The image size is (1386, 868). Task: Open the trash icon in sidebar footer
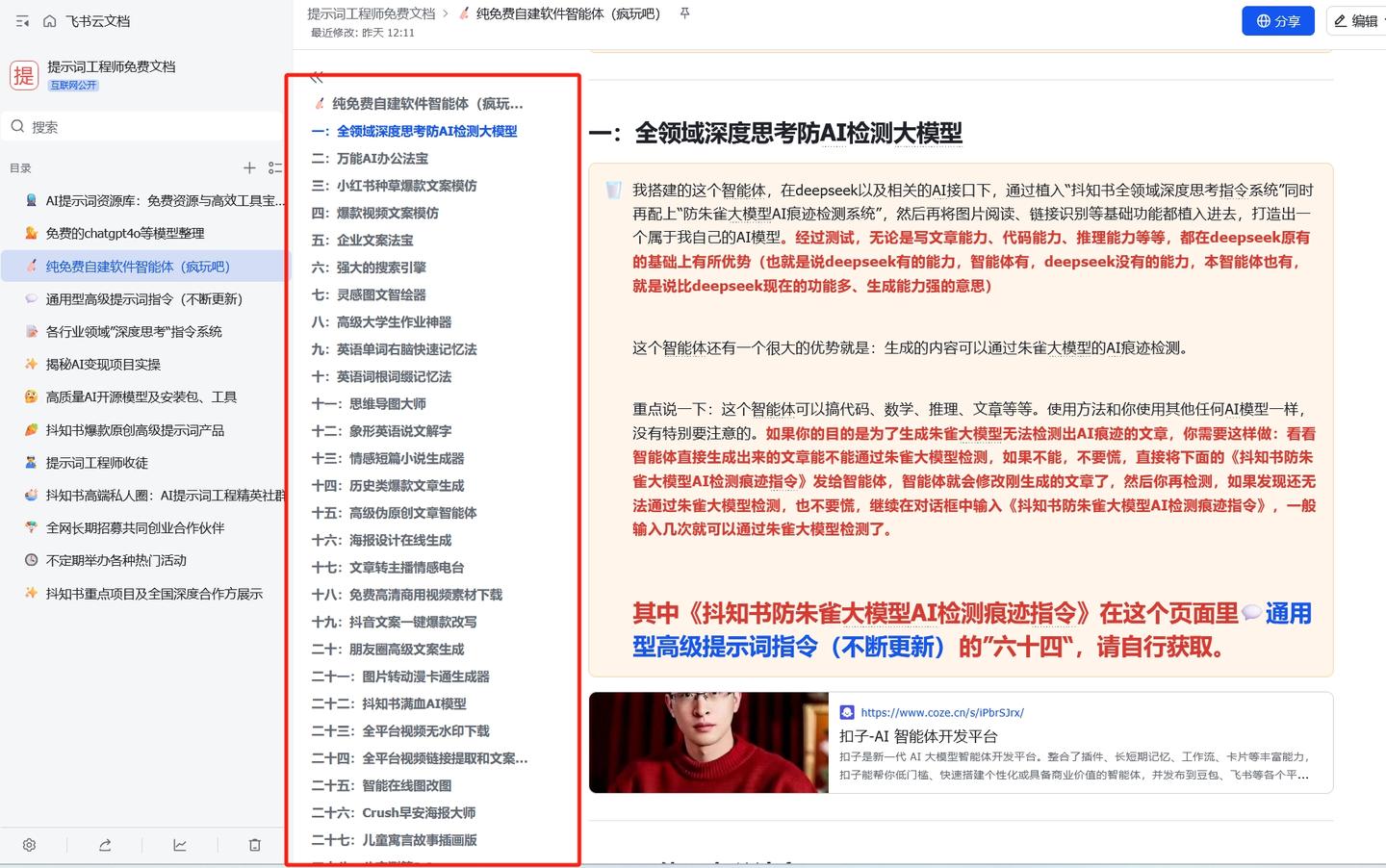point(254,844)
